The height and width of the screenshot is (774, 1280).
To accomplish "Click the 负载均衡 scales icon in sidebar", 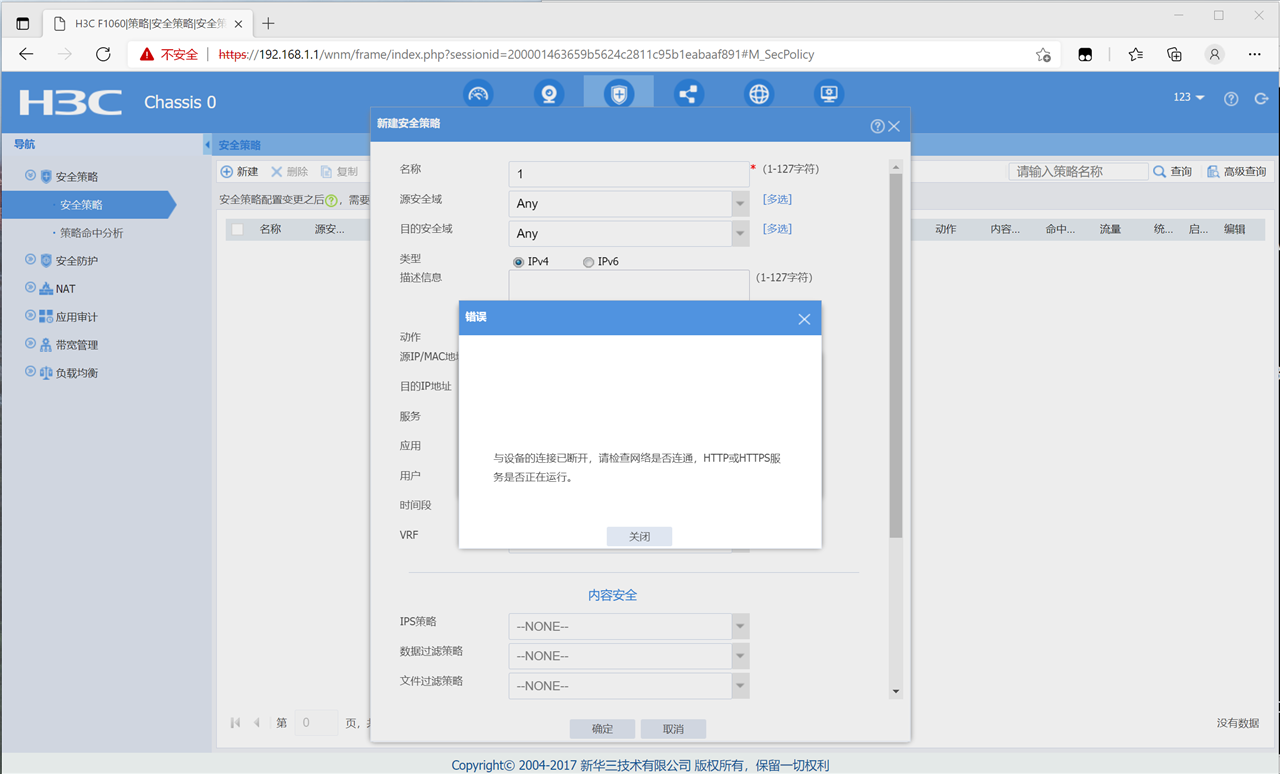I will [46, 373].
